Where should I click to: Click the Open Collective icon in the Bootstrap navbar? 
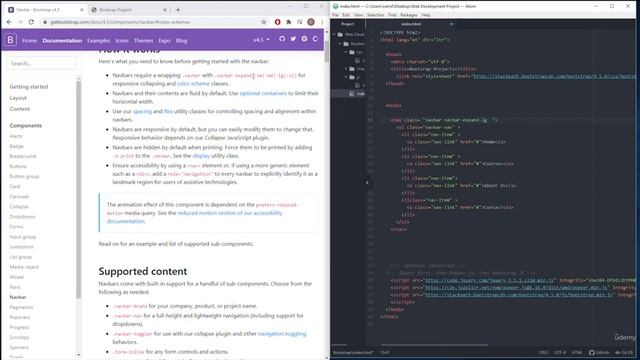point(315,39)
